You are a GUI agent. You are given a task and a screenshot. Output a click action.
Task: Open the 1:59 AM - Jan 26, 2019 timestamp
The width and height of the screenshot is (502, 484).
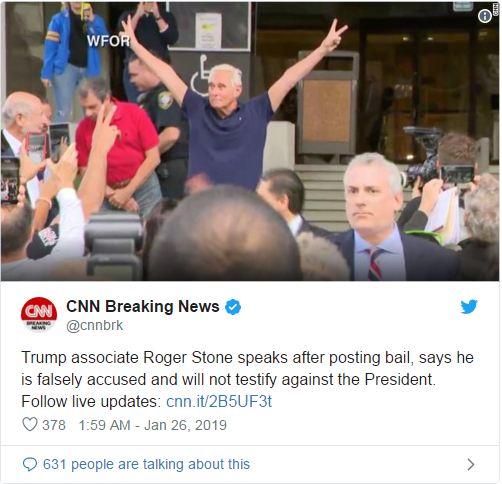(152, 425)
